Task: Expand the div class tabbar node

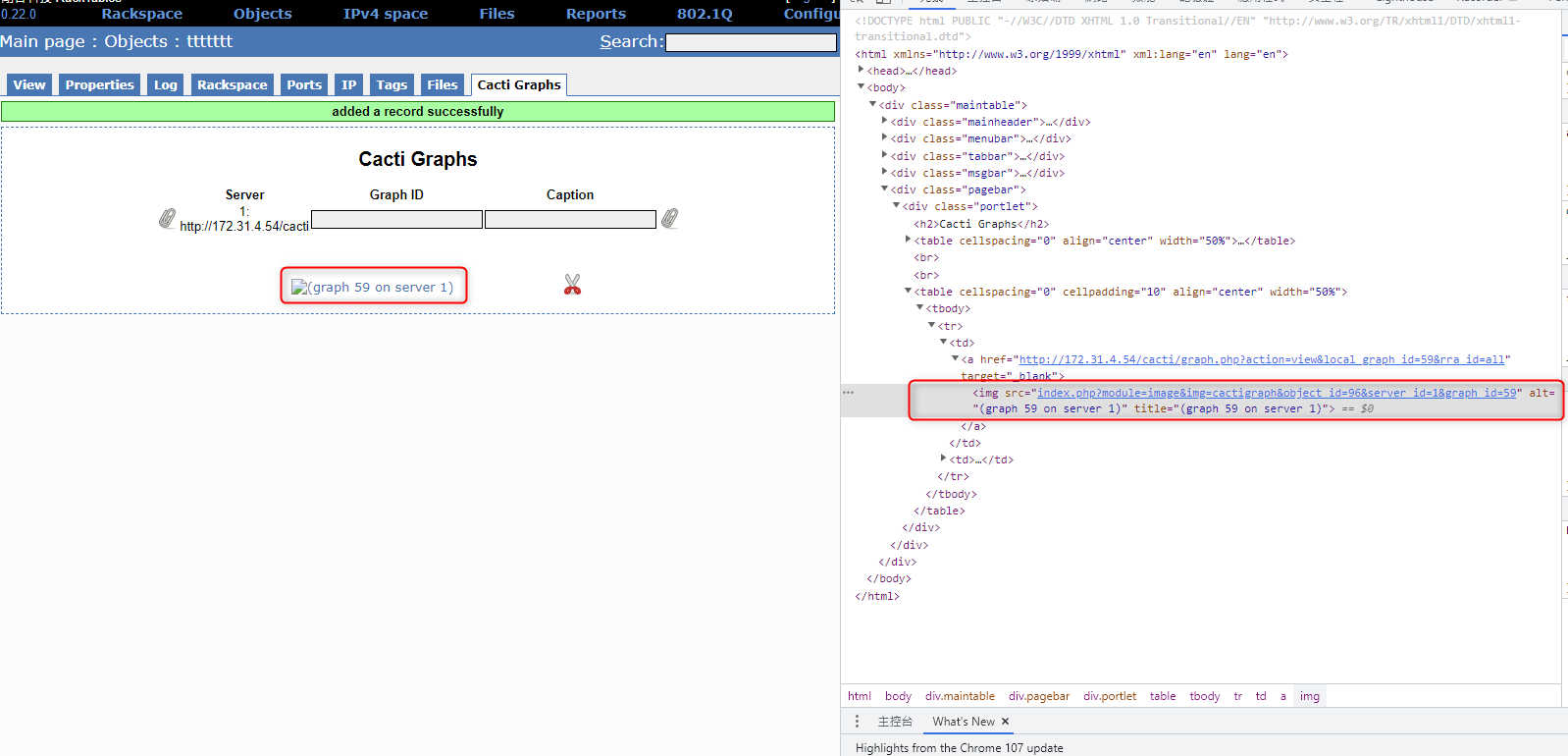Action: click(884, 156)
